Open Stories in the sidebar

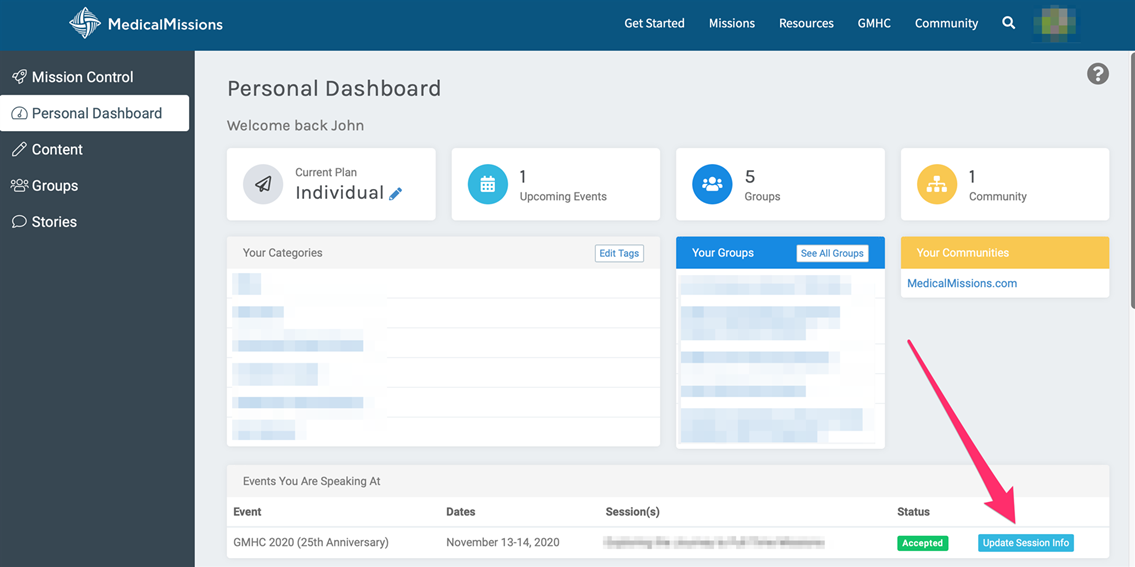pyautogui.click(x=54, y=222)
